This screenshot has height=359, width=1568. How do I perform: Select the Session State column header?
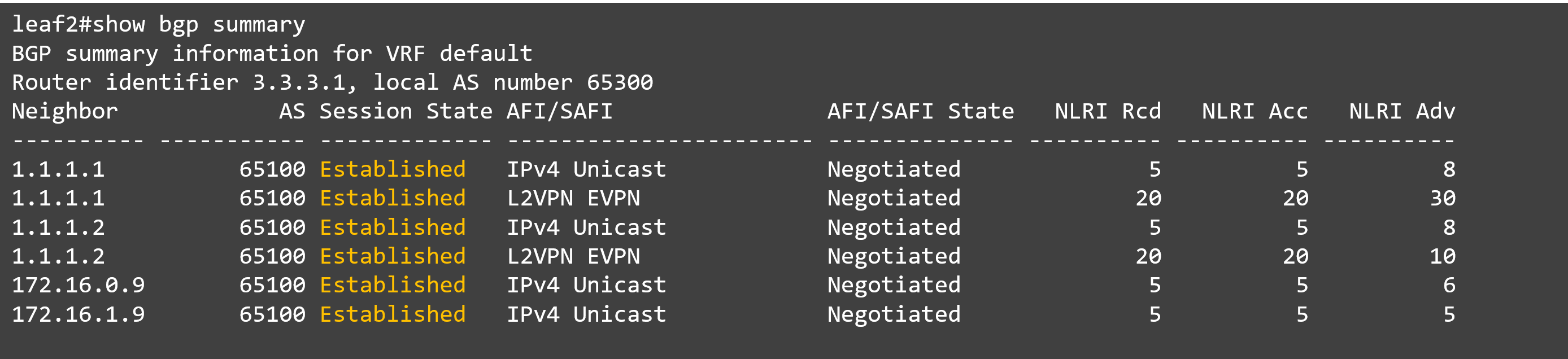point(406,111)
